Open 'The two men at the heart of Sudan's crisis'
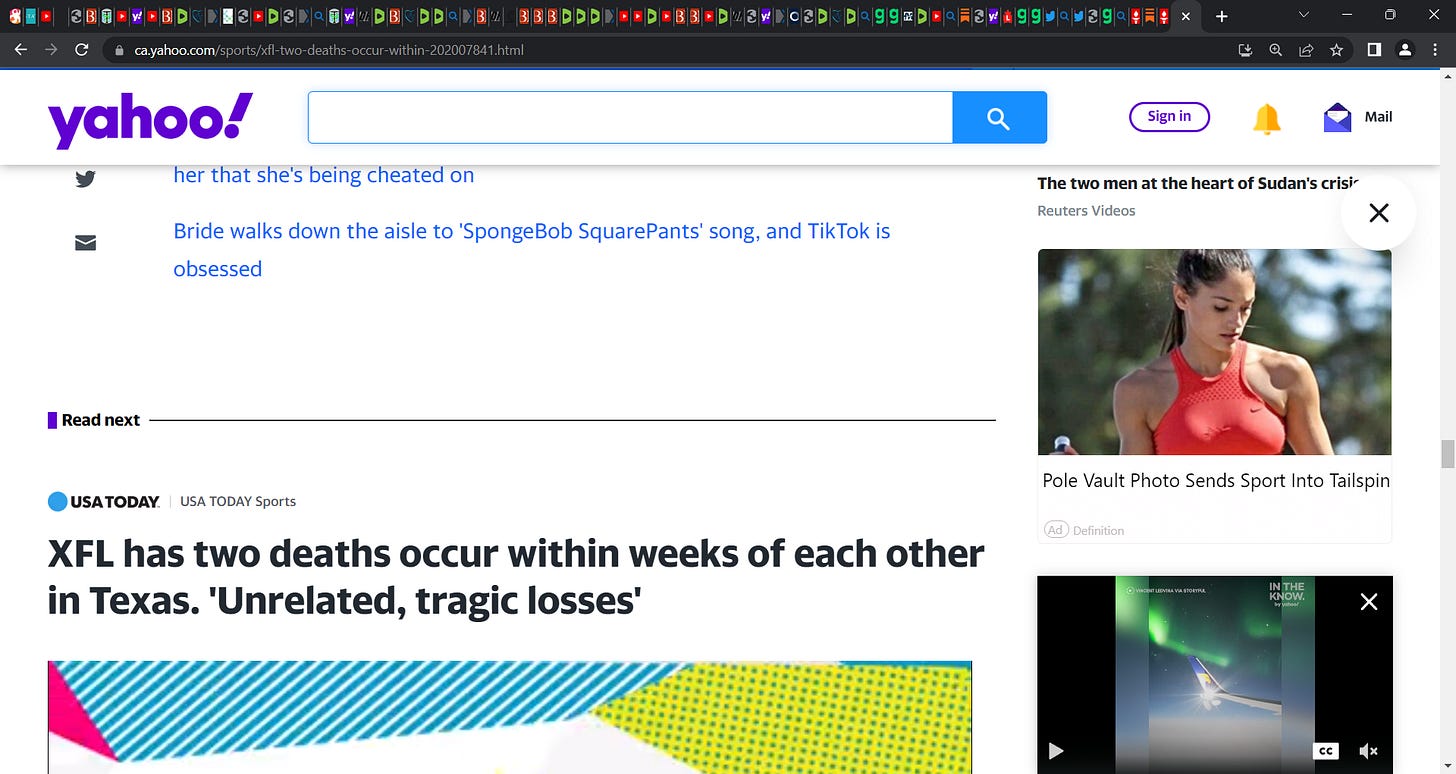Viewport: 1456px width, 774px height. click(x=1197, y=183)
